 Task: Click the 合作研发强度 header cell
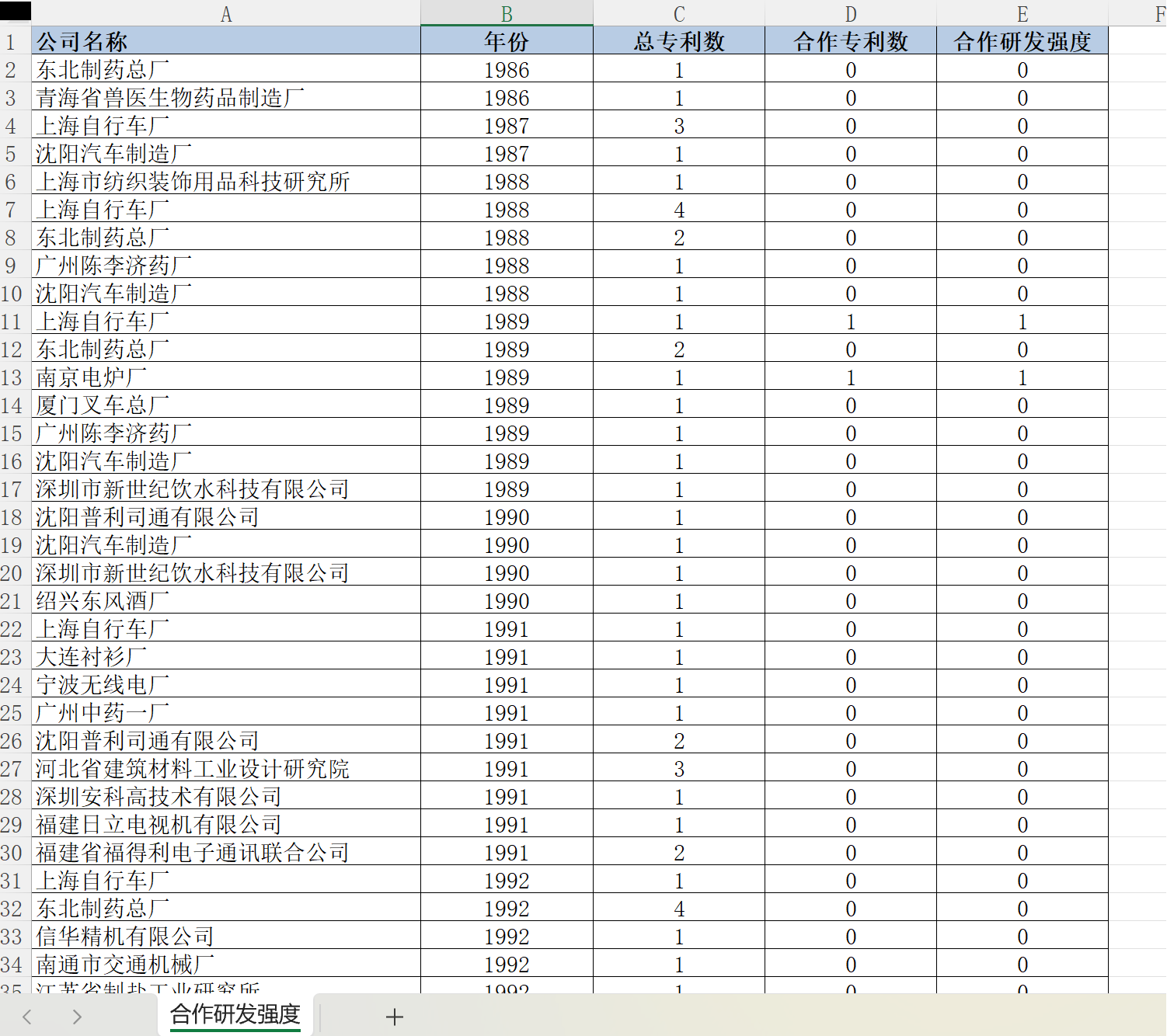(x=1022, y=41)
